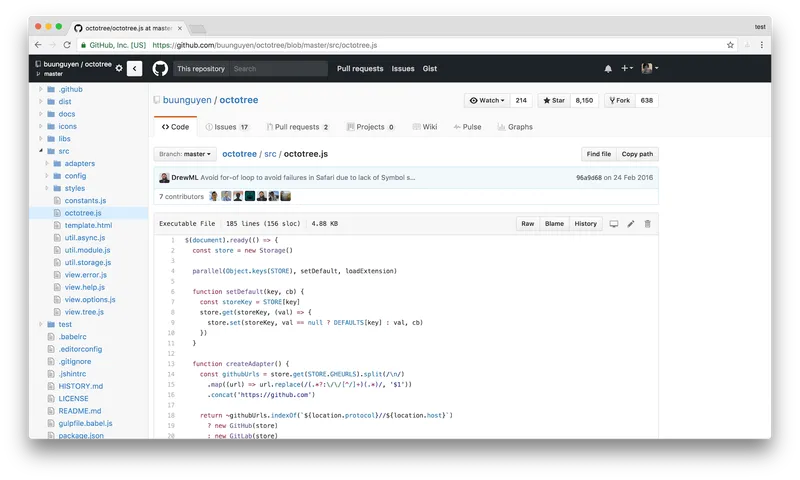Open util.storage.js in the file tree
The height and width of the screenshot is (480, 800).
(88, 262)
